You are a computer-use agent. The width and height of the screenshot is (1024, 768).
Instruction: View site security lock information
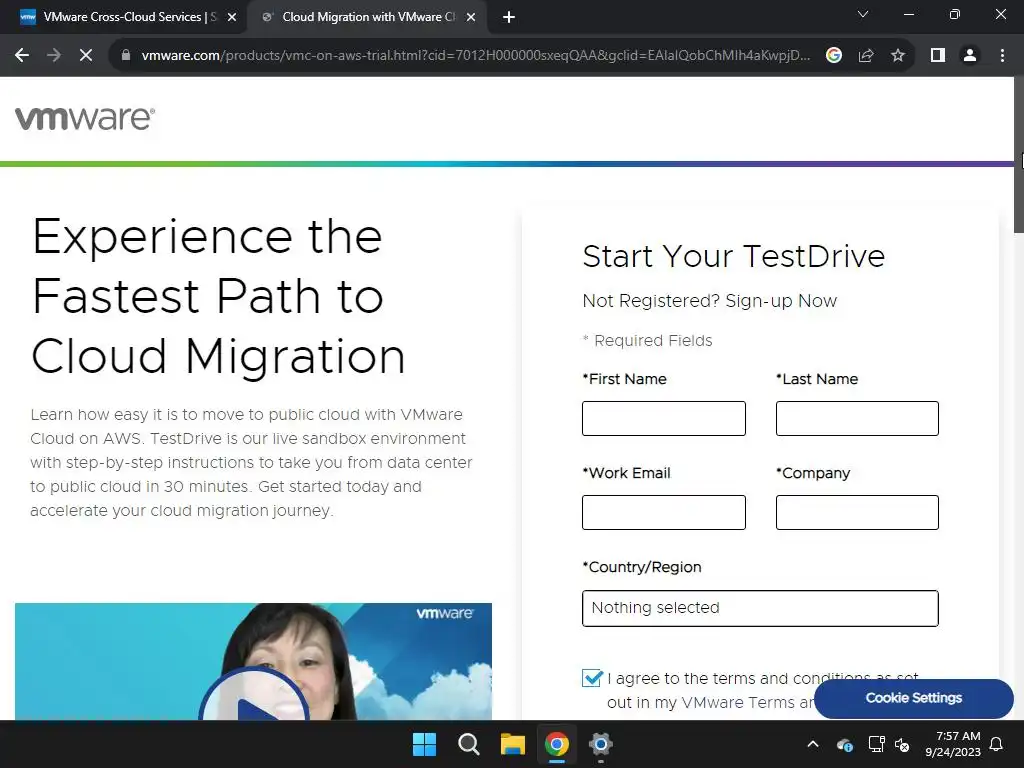(126, 56)
